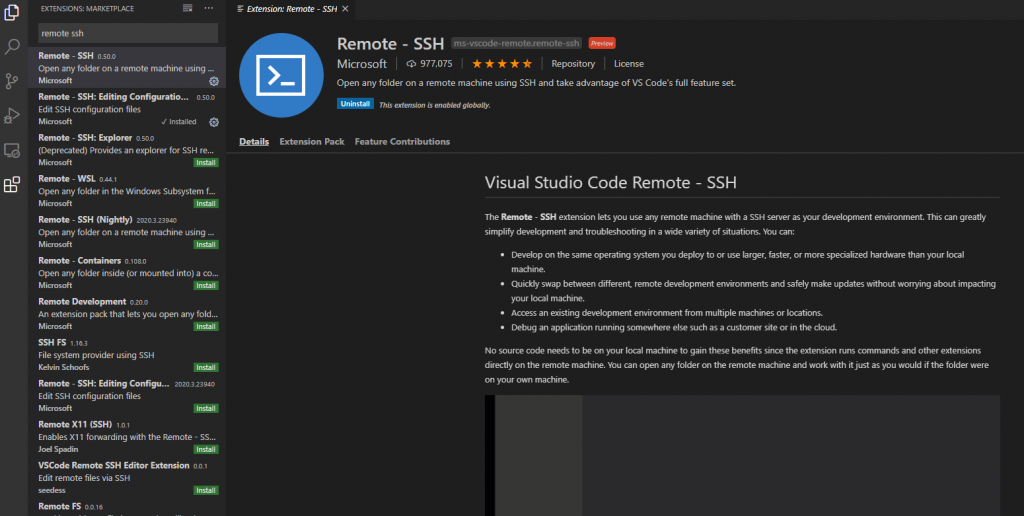1024x516 pixels.
Task: Click the Remote - SSH manage gear icon
Action: [214, 82]
